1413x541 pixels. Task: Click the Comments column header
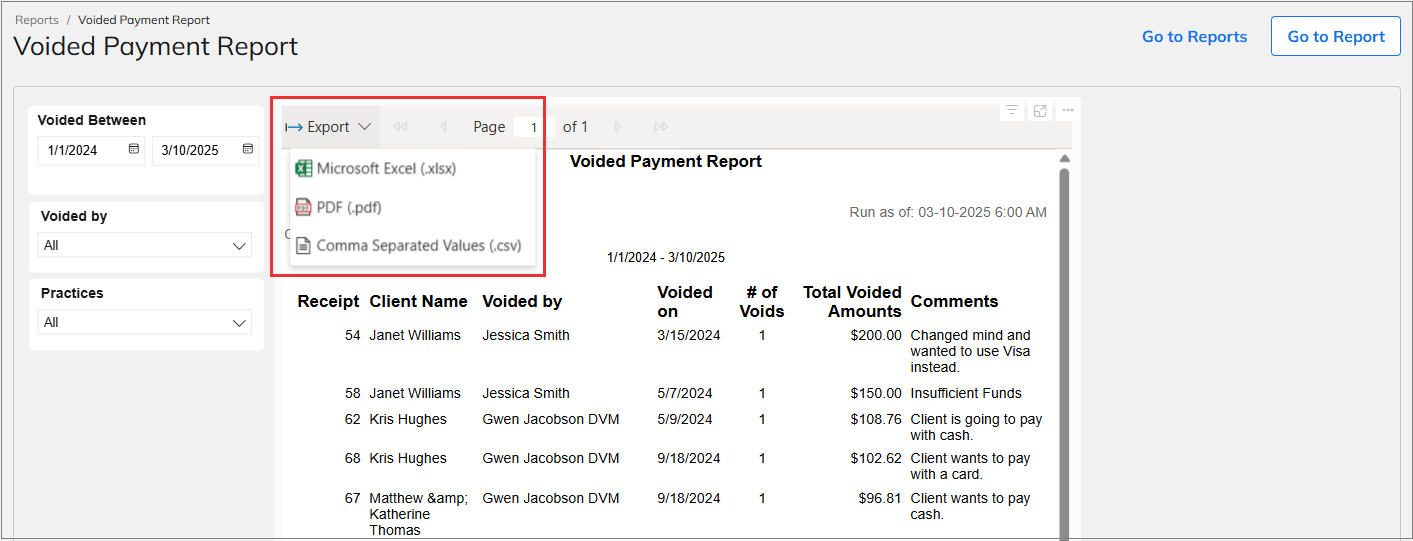(954, 301)
